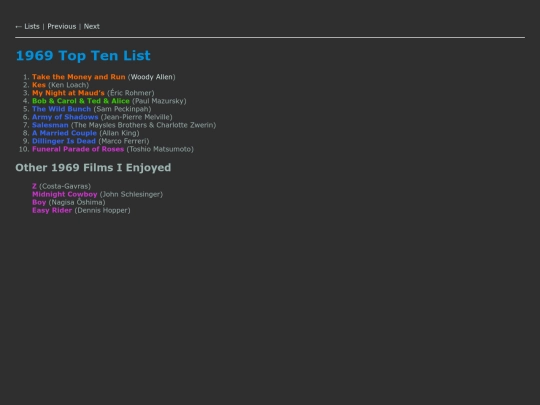The height and width of the screenshot is (405, 540).
Task: Go back to Lists
Action: click(32, 27)
